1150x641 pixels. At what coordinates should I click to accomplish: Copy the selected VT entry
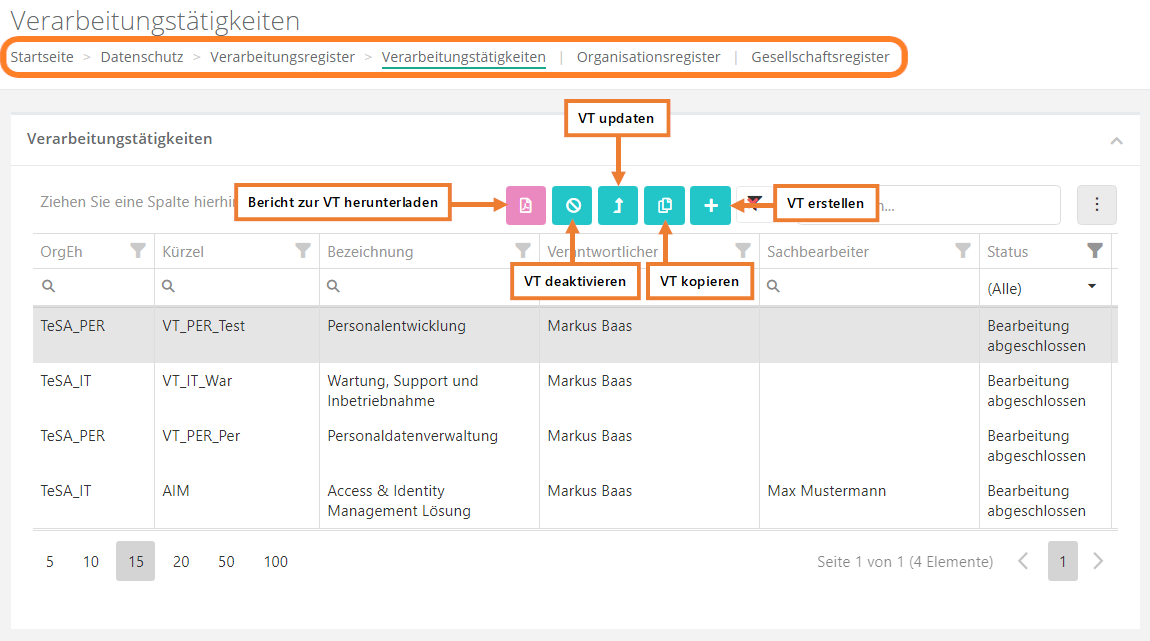(x=664, y=205)
